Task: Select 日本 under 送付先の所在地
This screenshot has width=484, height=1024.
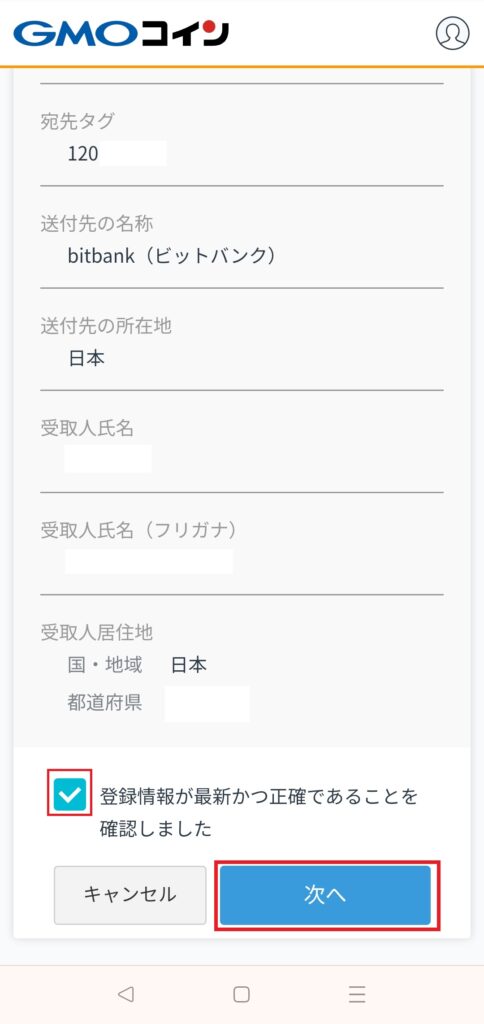Action: [x=86, y=358]
